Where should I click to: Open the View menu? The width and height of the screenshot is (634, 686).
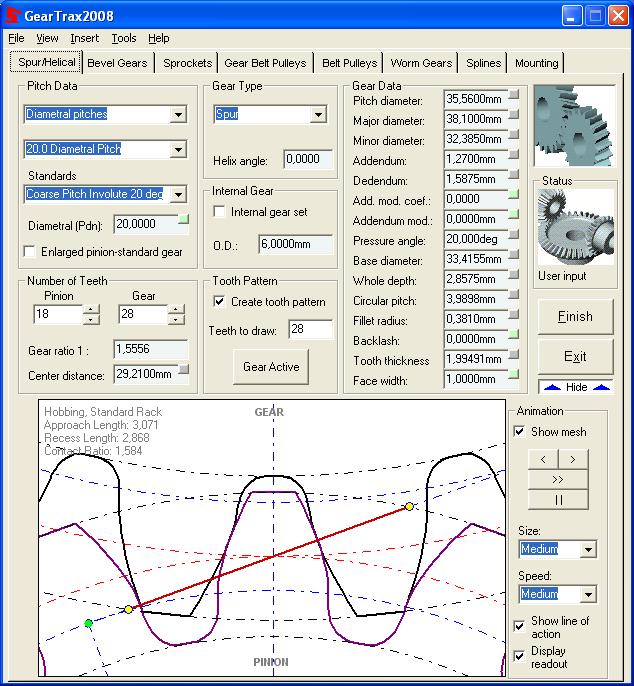click(x=47, y=38)
